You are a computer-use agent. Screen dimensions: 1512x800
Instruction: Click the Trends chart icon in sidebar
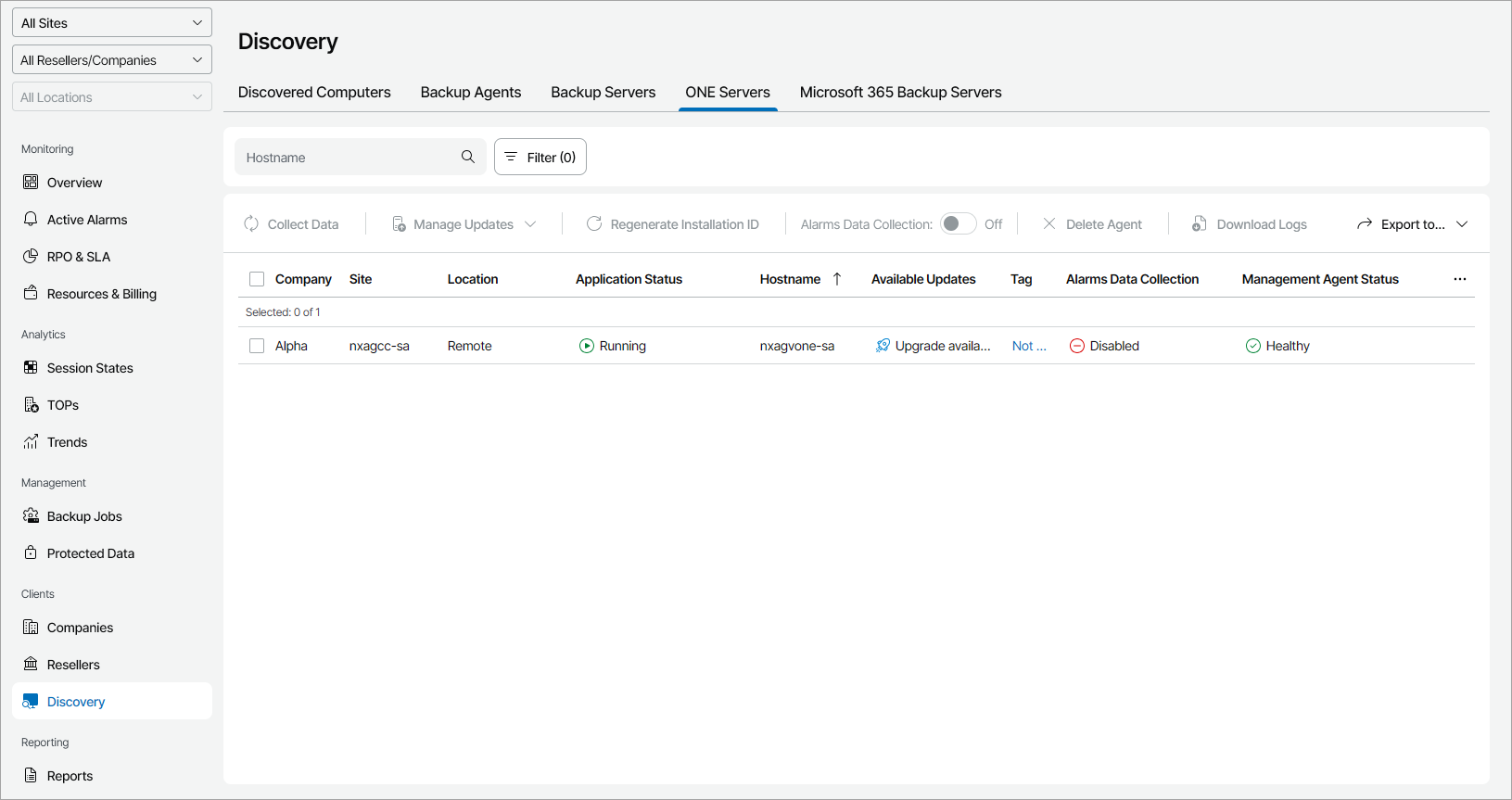click(31, 442)
